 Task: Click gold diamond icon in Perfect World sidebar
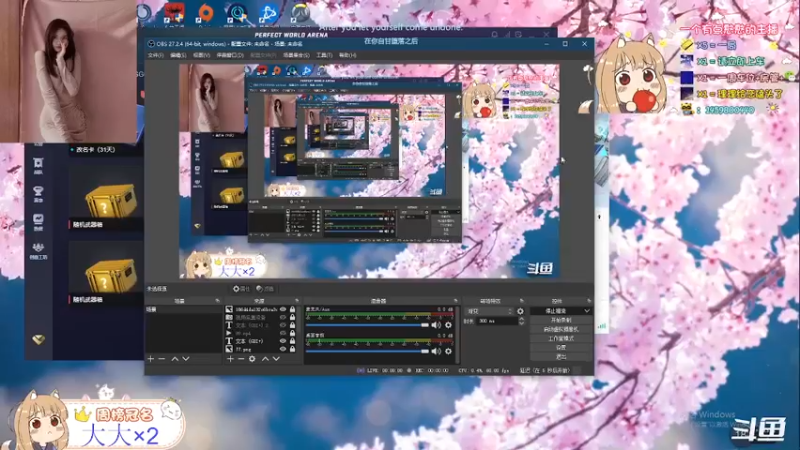[38, 339]
